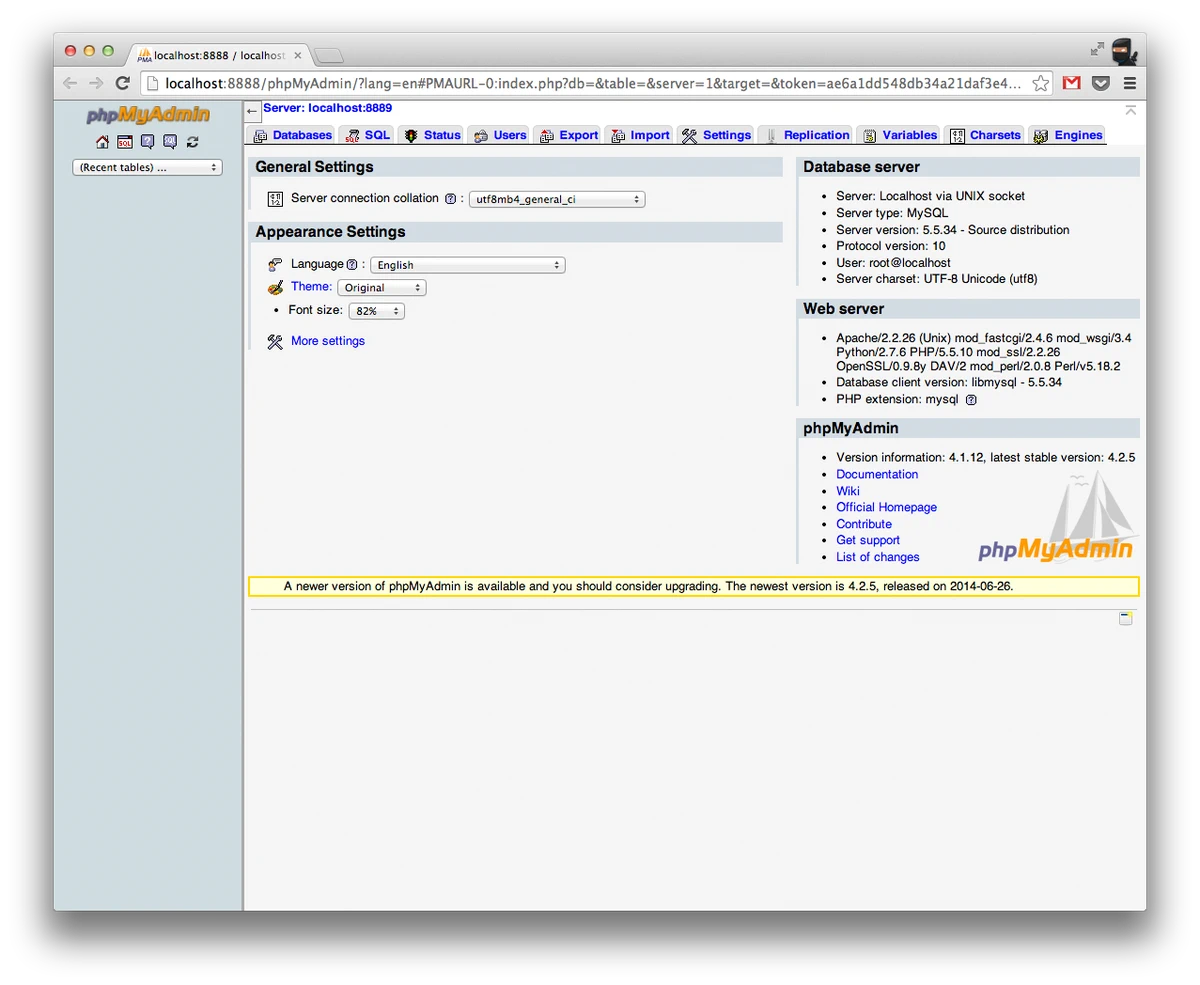
Task: Click the newer version available notice
Action: click(x=694, y=587)
